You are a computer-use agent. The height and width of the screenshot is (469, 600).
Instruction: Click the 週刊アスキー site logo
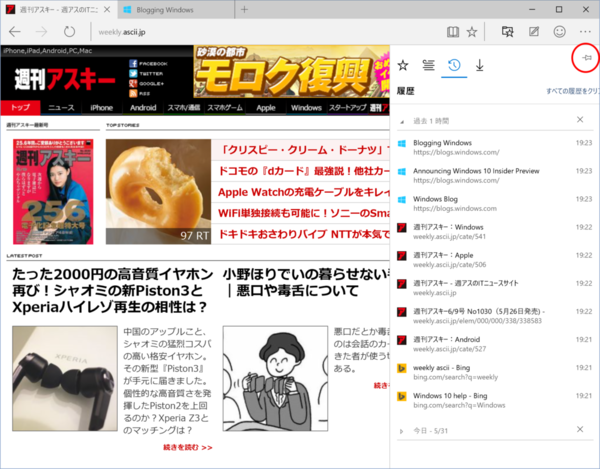64,80
